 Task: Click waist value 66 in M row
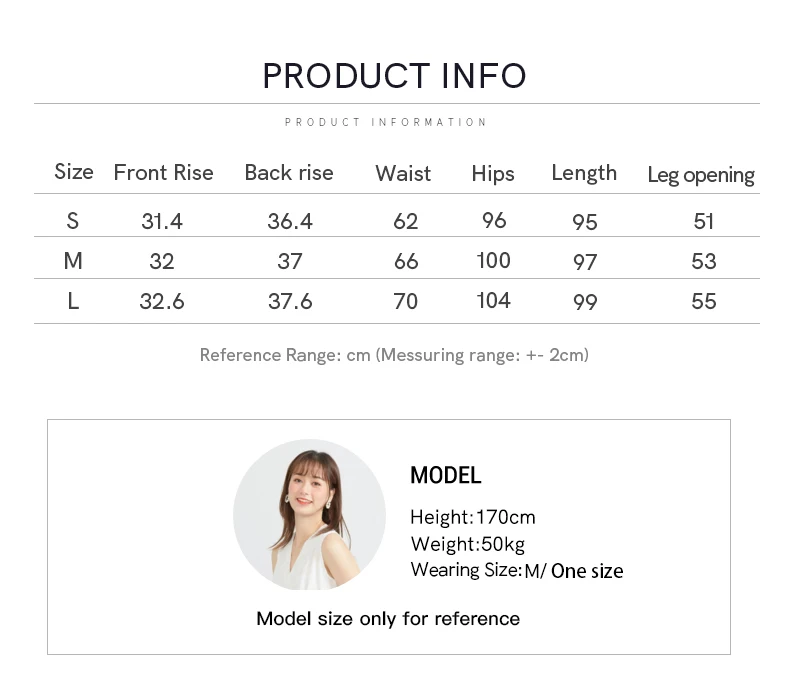tap(406, 261)
